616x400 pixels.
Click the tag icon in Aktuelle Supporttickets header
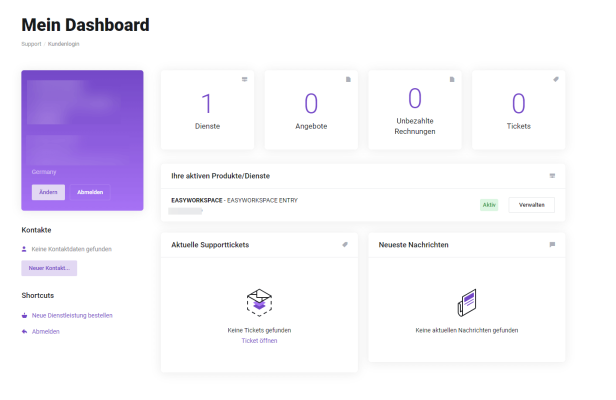pyautogui.click(x=345, y=244)
